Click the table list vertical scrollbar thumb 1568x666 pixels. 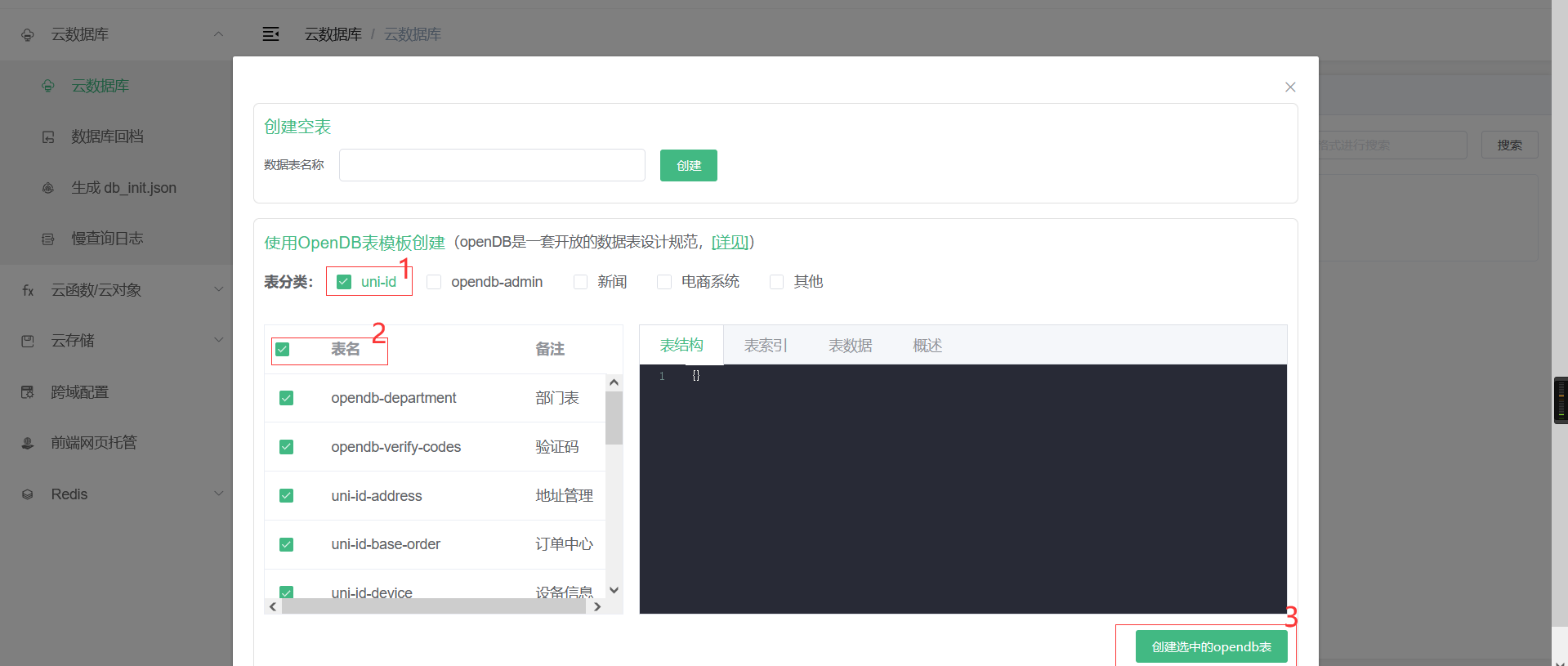pyautogui.click(x=614, y=418)
